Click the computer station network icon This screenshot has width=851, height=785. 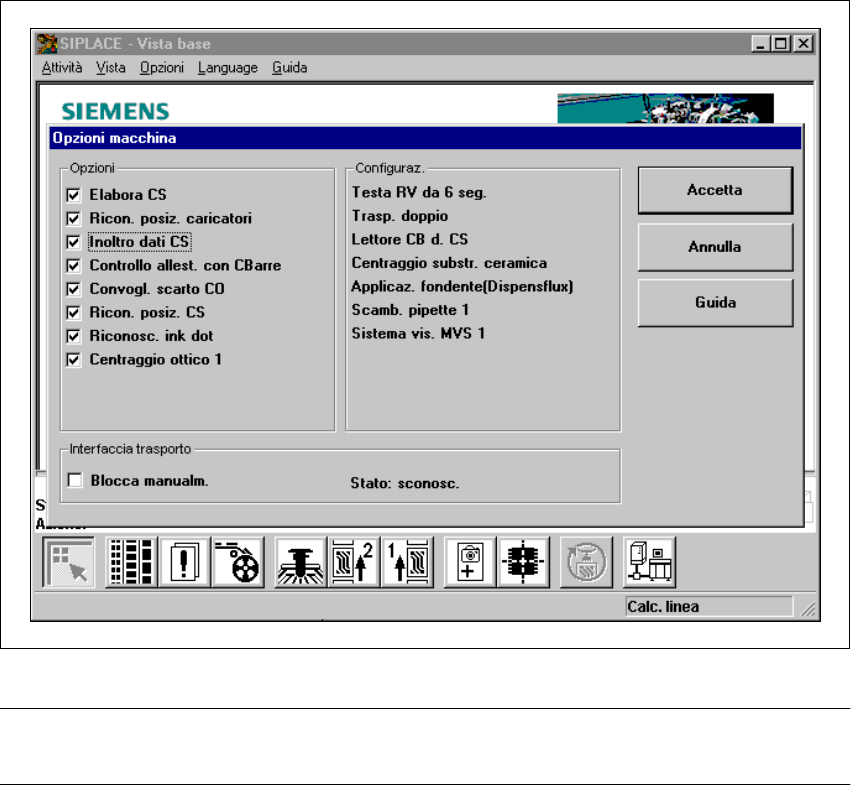click(650, 562)
